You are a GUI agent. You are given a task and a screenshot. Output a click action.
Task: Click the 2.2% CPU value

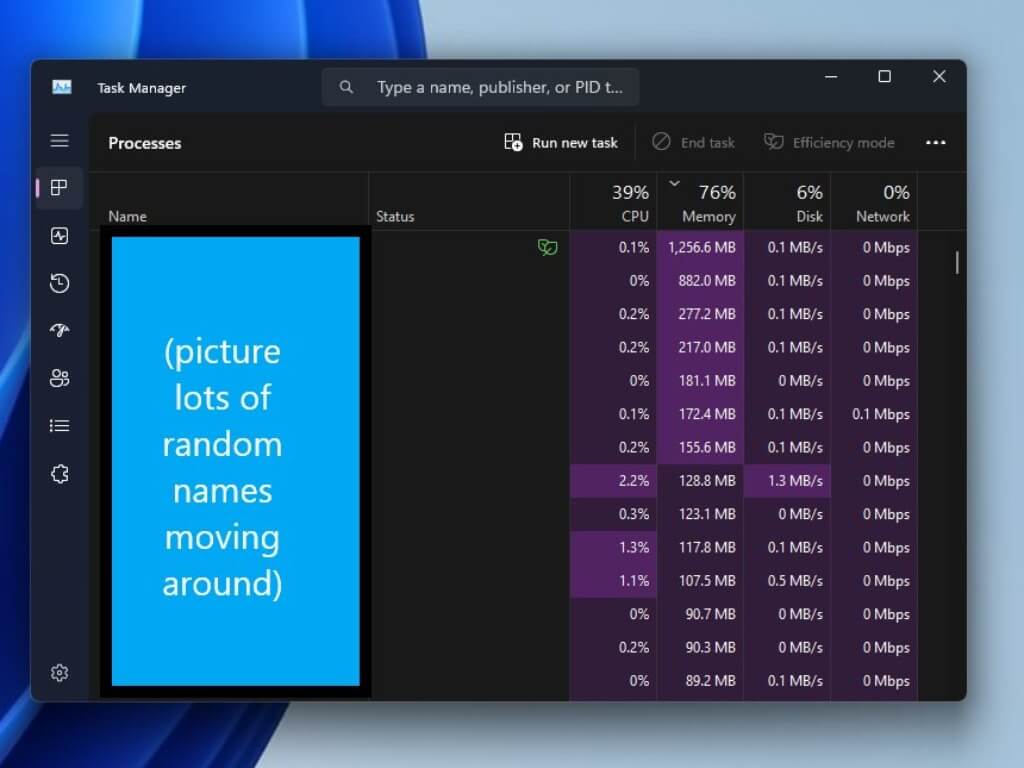634,481
